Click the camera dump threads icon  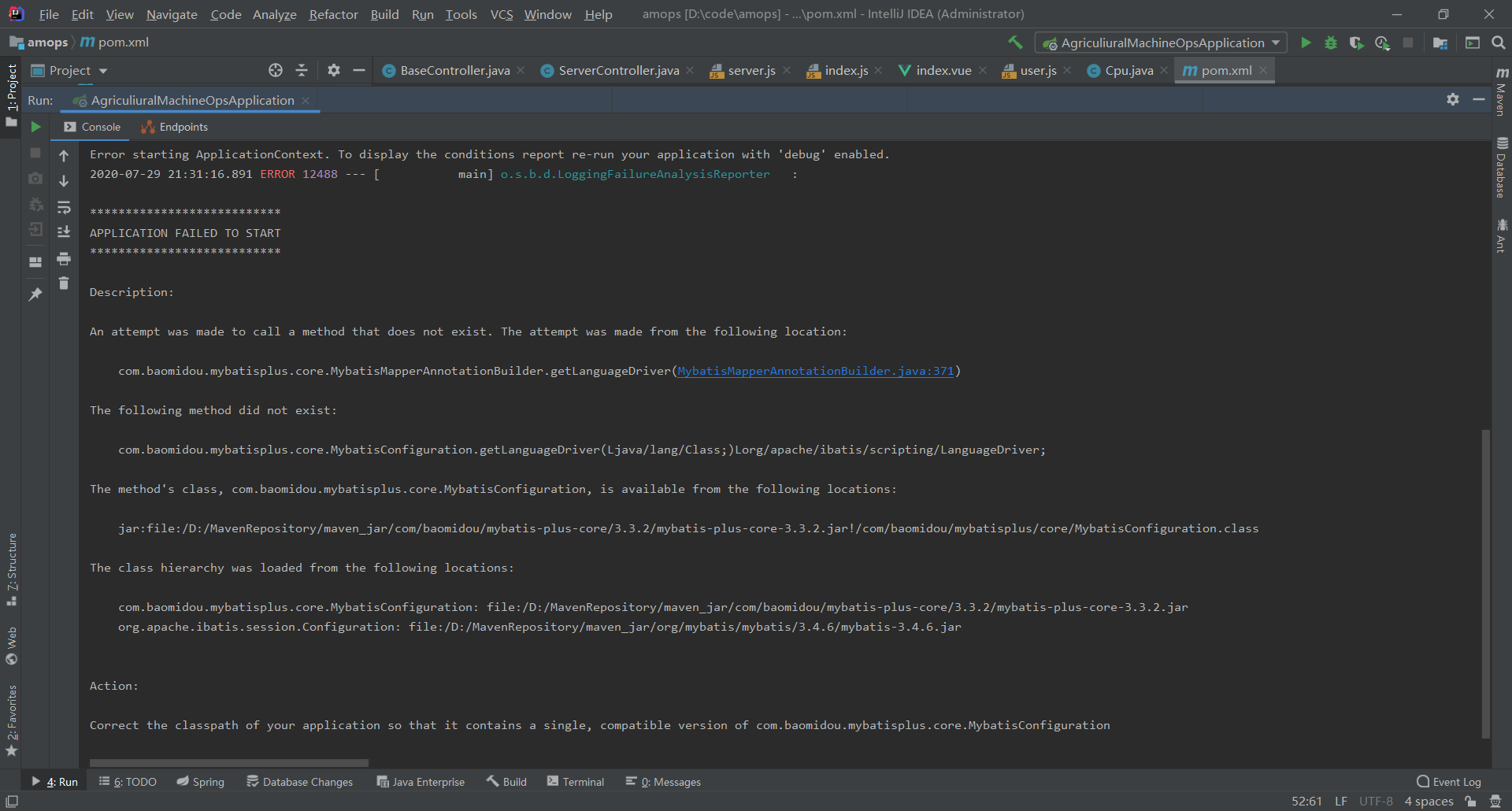coord(35,179)
